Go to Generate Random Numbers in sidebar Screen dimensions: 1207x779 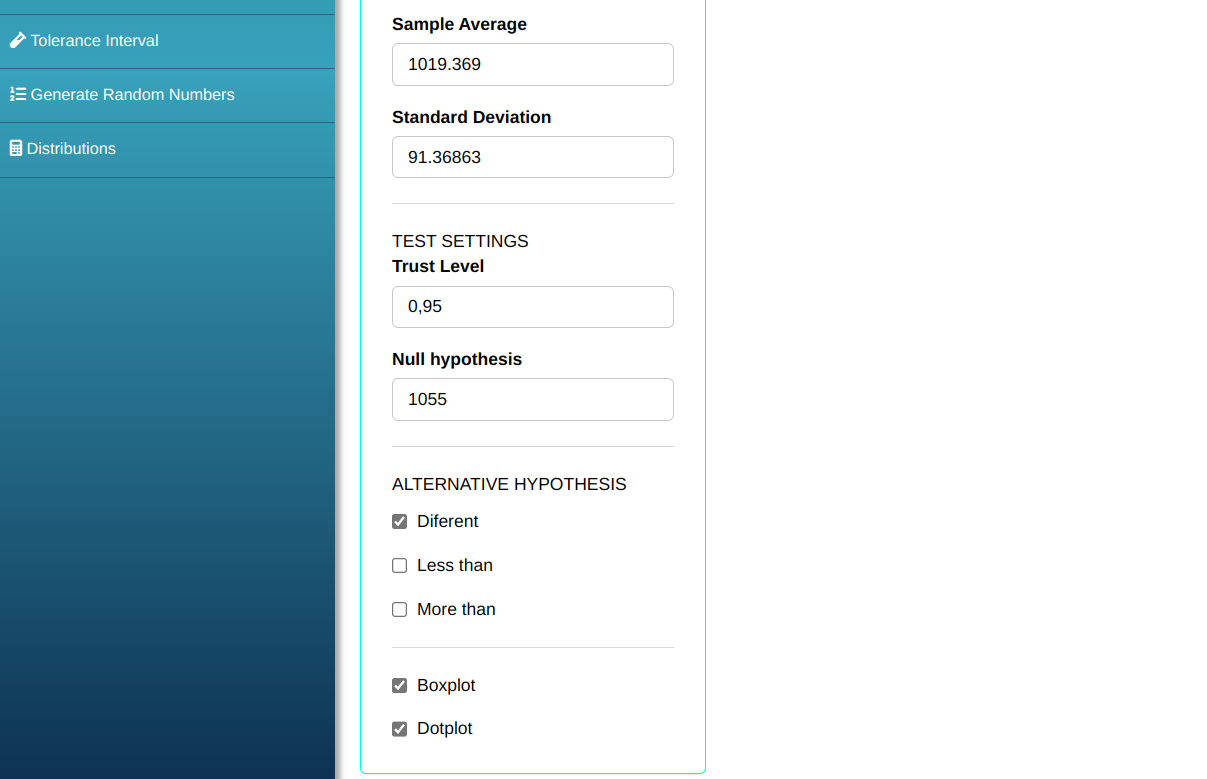pyautogui.click(x=132, y=95)
